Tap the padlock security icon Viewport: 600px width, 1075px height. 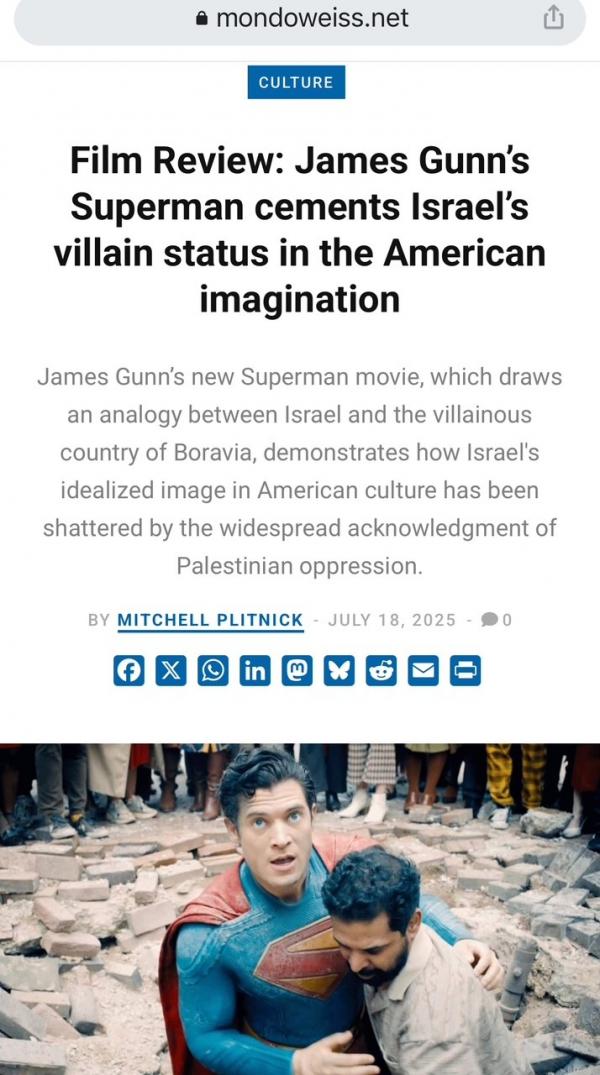(202, 19)
